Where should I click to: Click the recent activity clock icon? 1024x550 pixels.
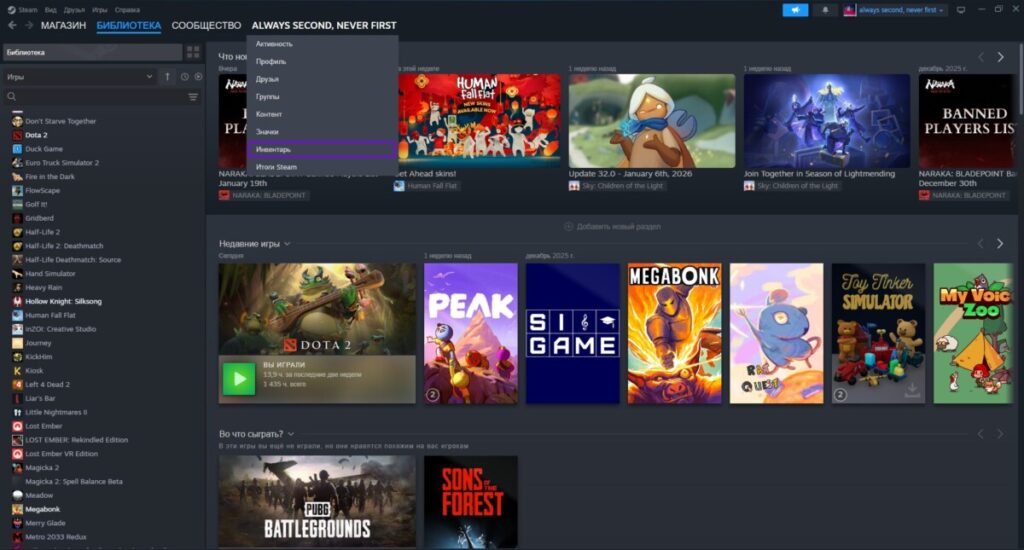(185, 76)
